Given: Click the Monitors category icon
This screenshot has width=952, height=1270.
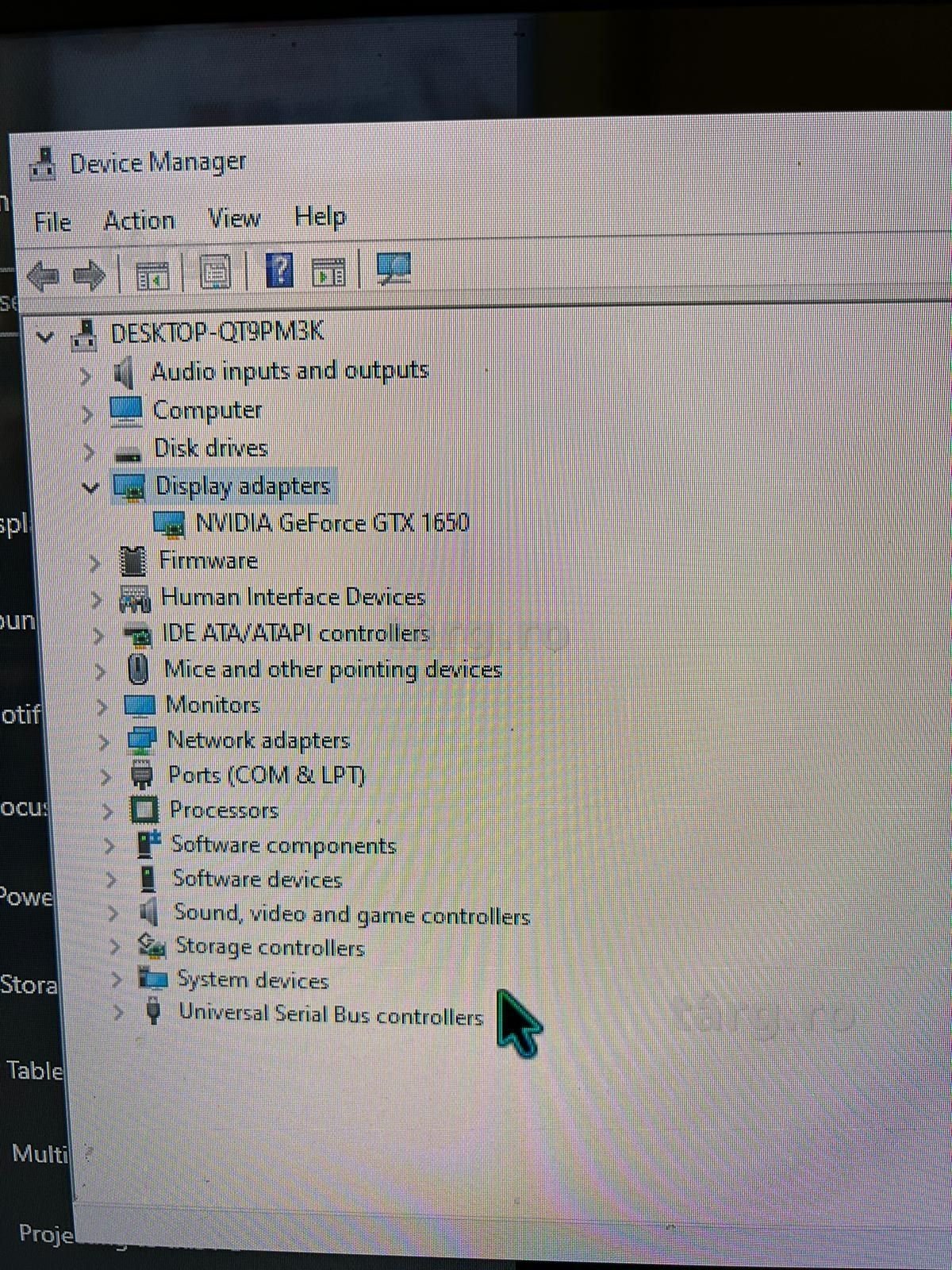Looking at the screenshot, I should (x=140, y=705).
